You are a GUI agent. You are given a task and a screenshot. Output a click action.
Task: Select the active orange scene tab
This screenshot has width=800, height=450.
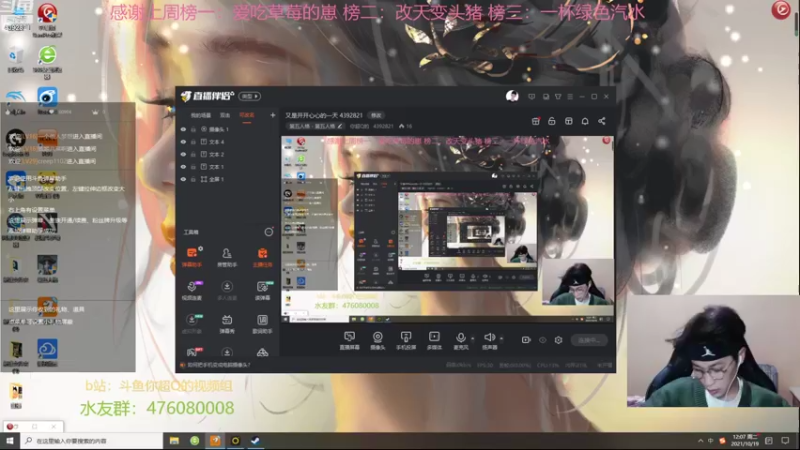pyautogui.click(x=246, y=115)
